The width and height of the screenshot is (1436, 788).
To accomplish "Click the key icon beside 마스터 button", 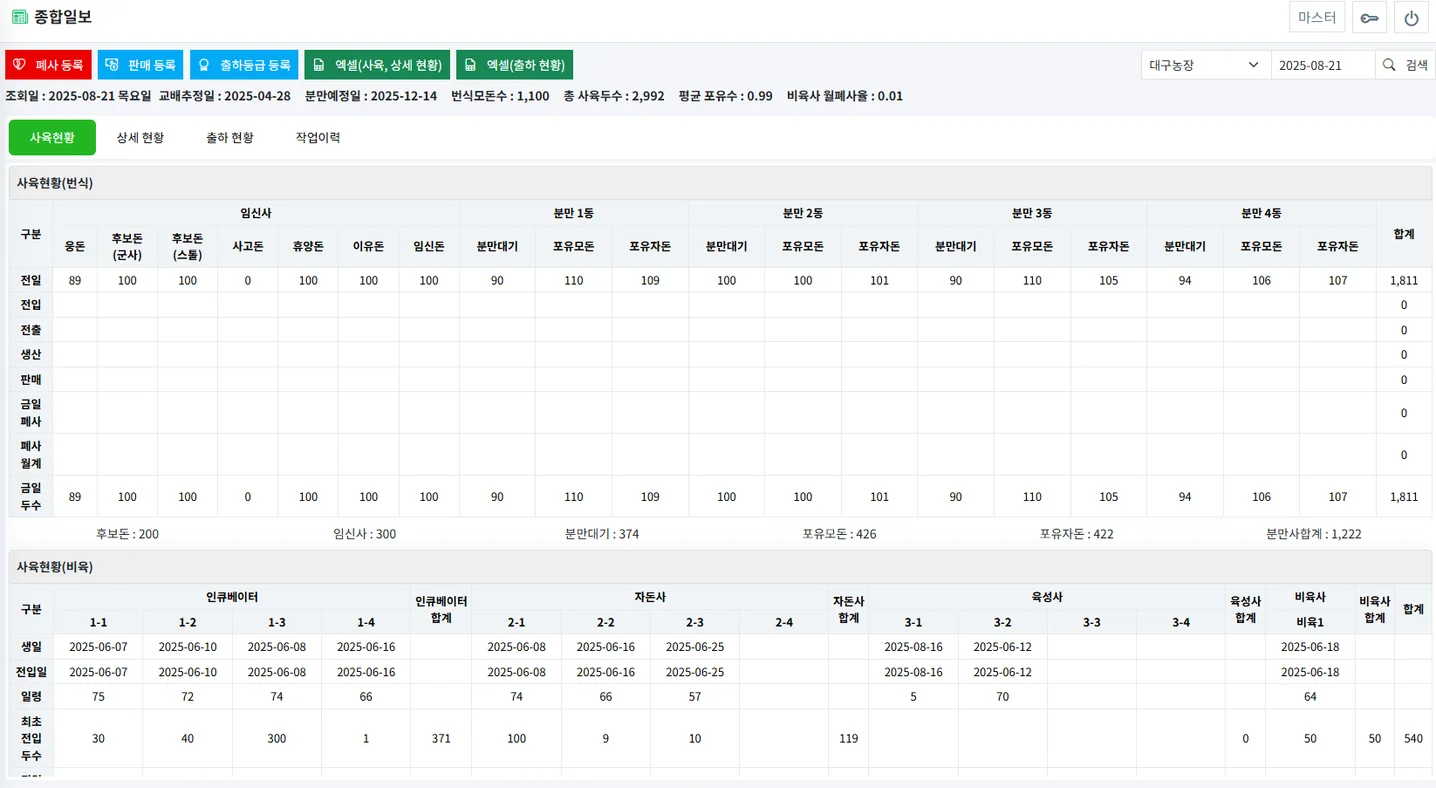I will [1369, 17].
